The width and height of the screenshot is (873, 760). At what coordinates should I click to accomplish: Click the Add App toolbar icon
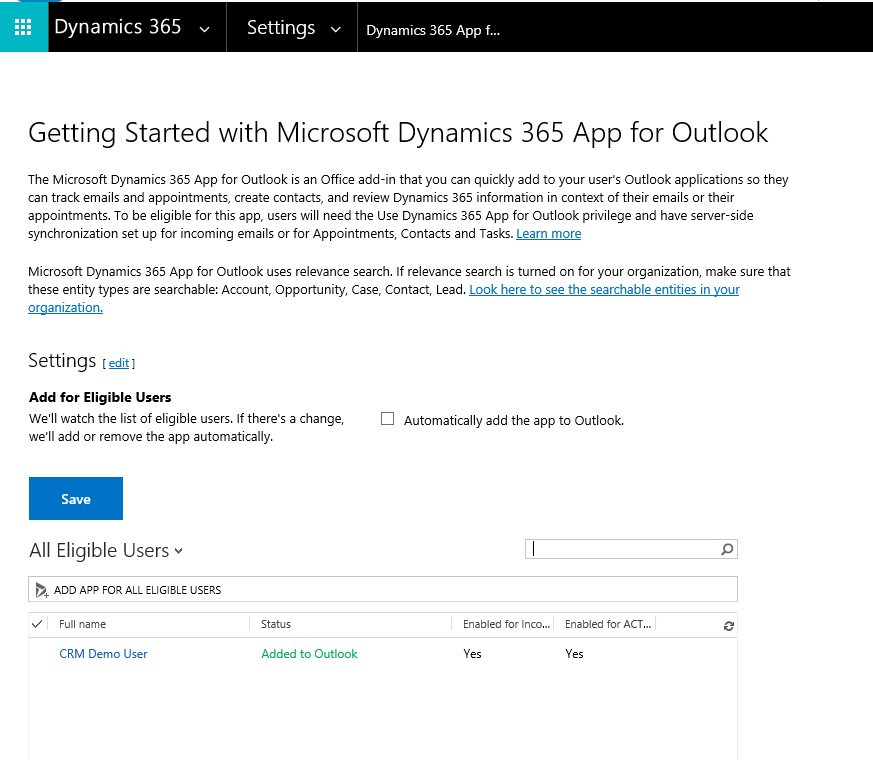(42, 590)
